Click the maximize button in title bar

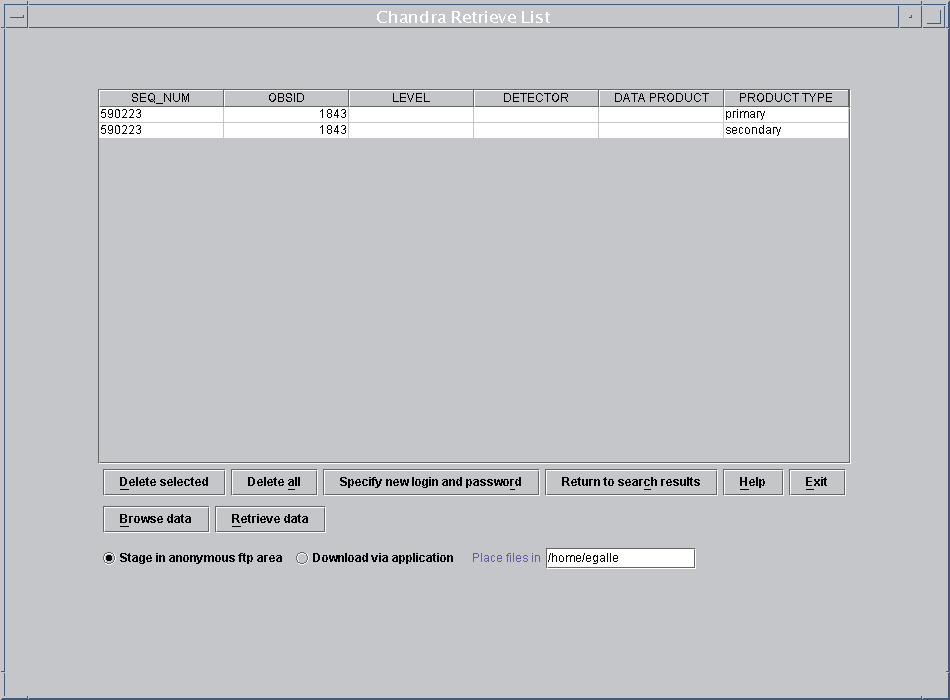934,16
